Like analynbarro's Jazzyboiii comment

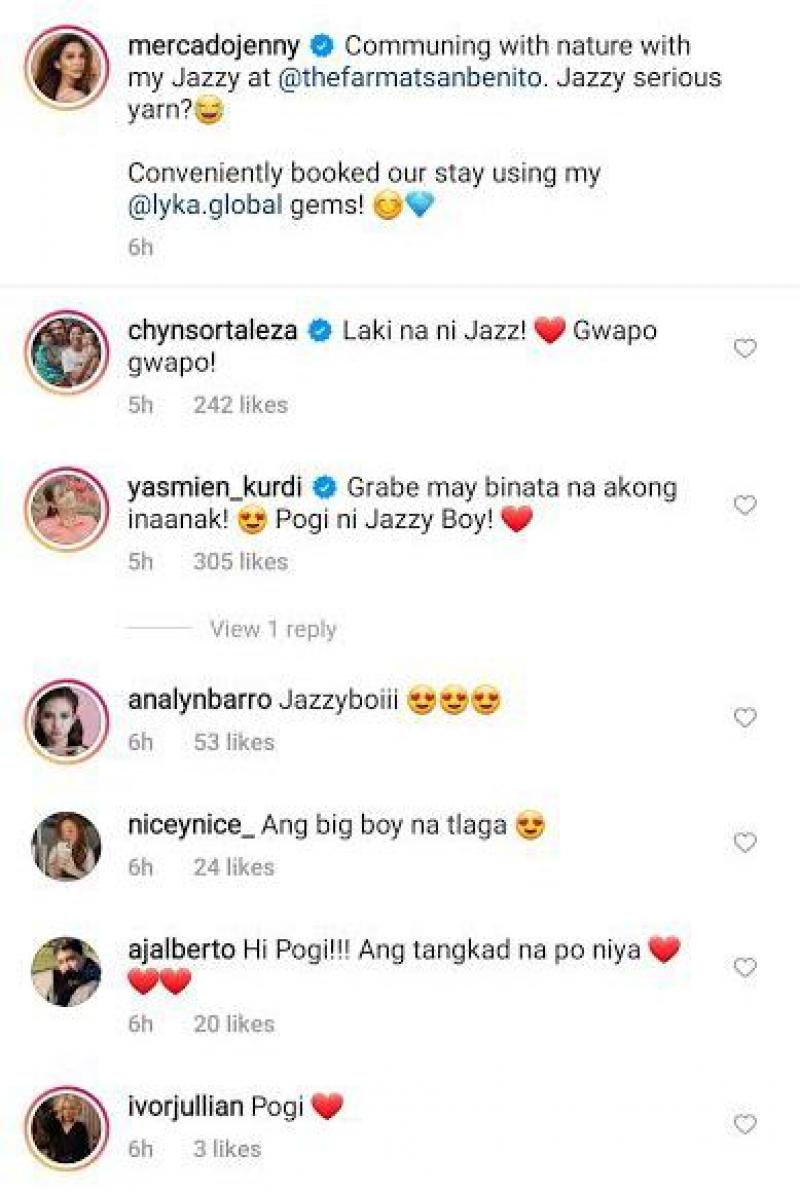coord(745,717)
